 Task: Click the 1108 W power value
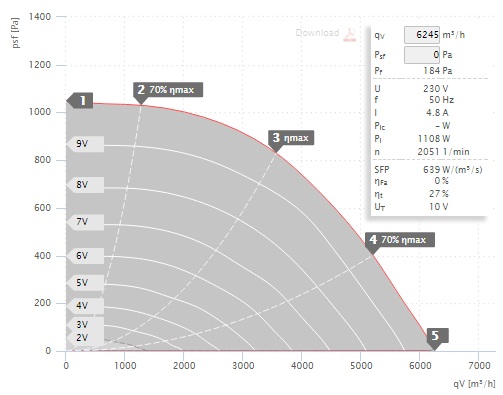tap(434, 139)
